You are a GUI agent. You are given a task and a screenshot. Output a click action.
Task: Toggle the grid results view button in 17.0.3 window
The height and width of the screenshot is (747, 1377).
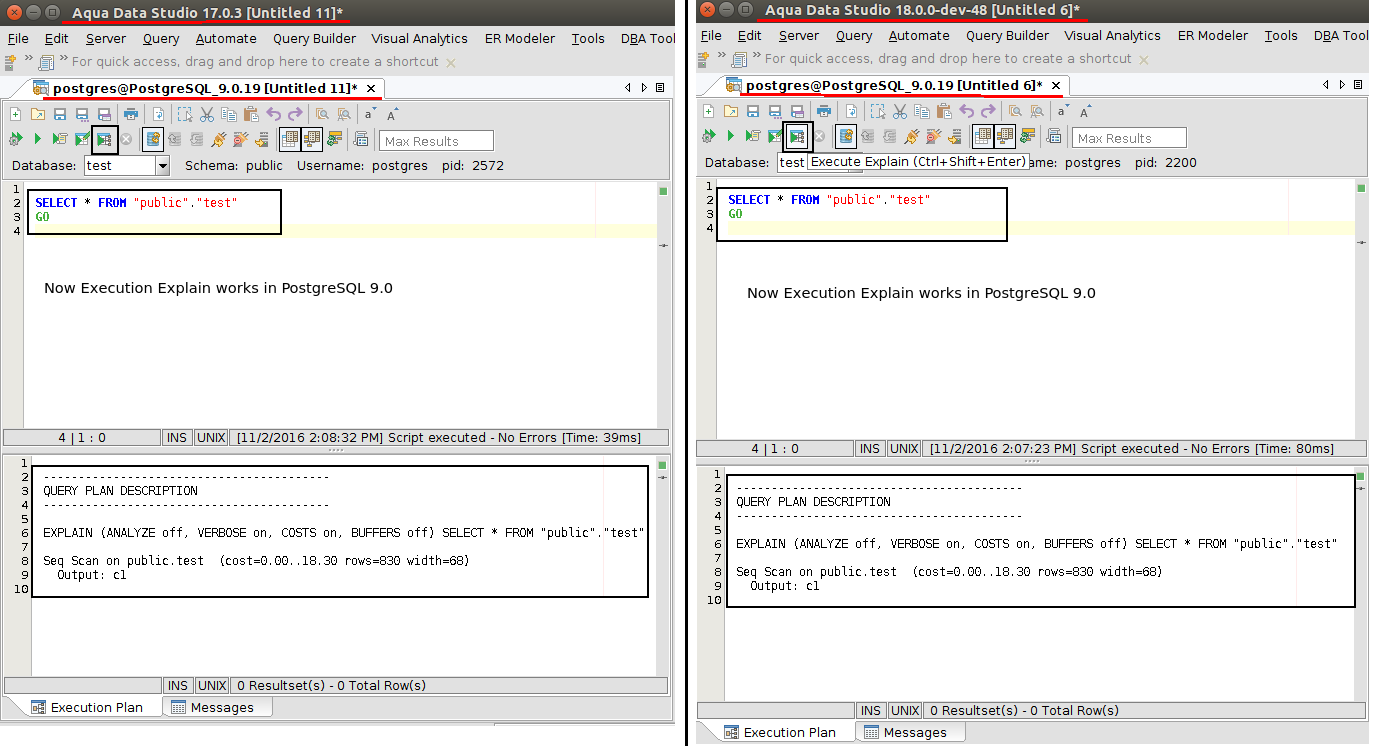(290, 139)
